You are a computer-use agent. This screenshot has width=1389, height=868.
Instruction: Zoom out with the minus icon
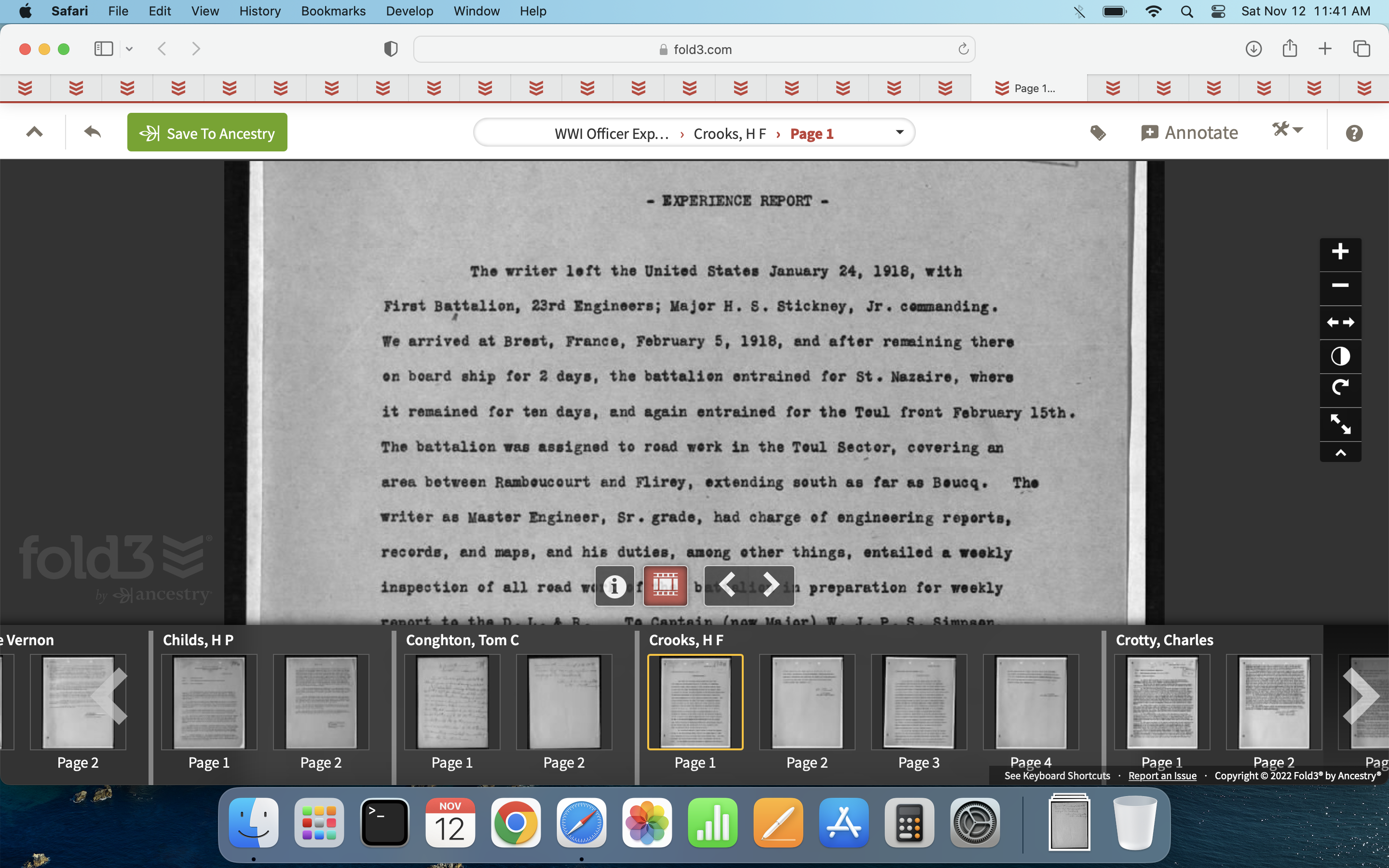[x=1340, y=286]
